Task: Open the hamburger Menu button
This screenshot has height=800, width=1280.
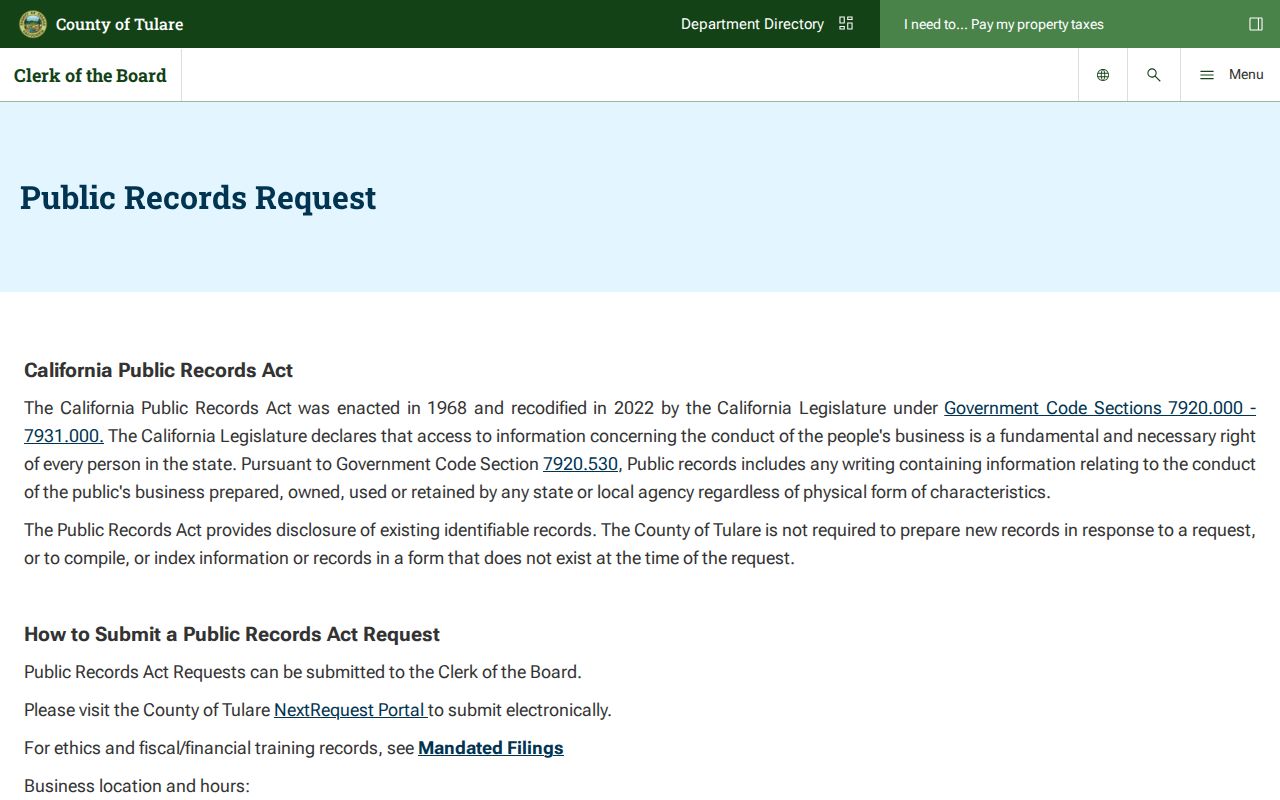Action: tap(1231, 75)
